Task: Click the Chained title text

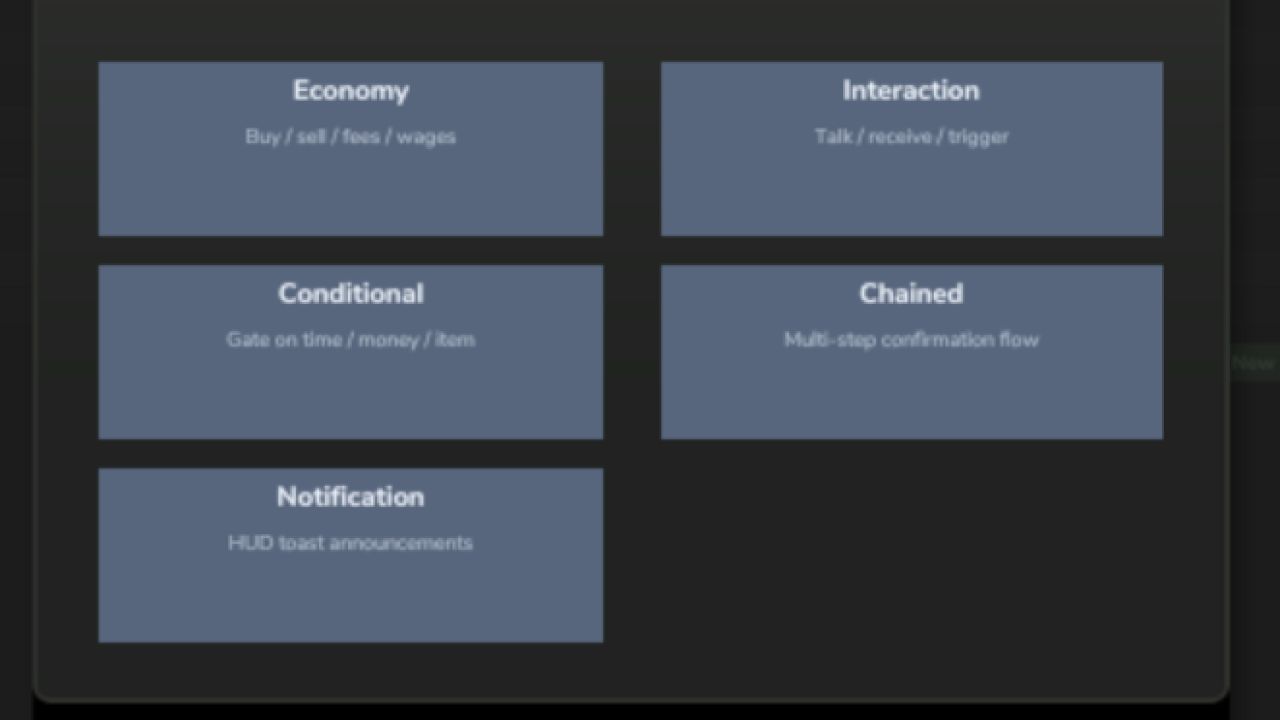Action: (911, 293)
